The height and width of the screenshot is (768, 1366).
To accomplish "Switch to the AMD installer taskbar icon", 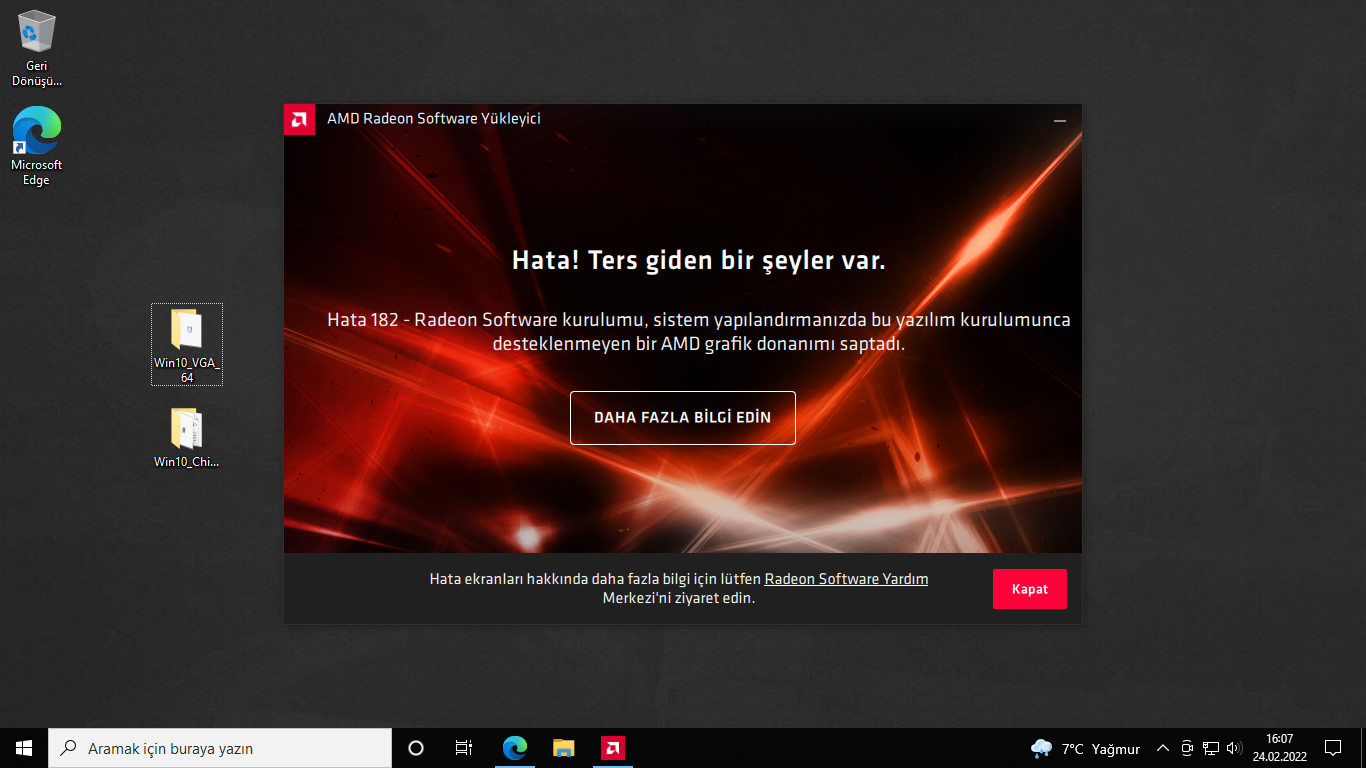I will tap(613, 748).
